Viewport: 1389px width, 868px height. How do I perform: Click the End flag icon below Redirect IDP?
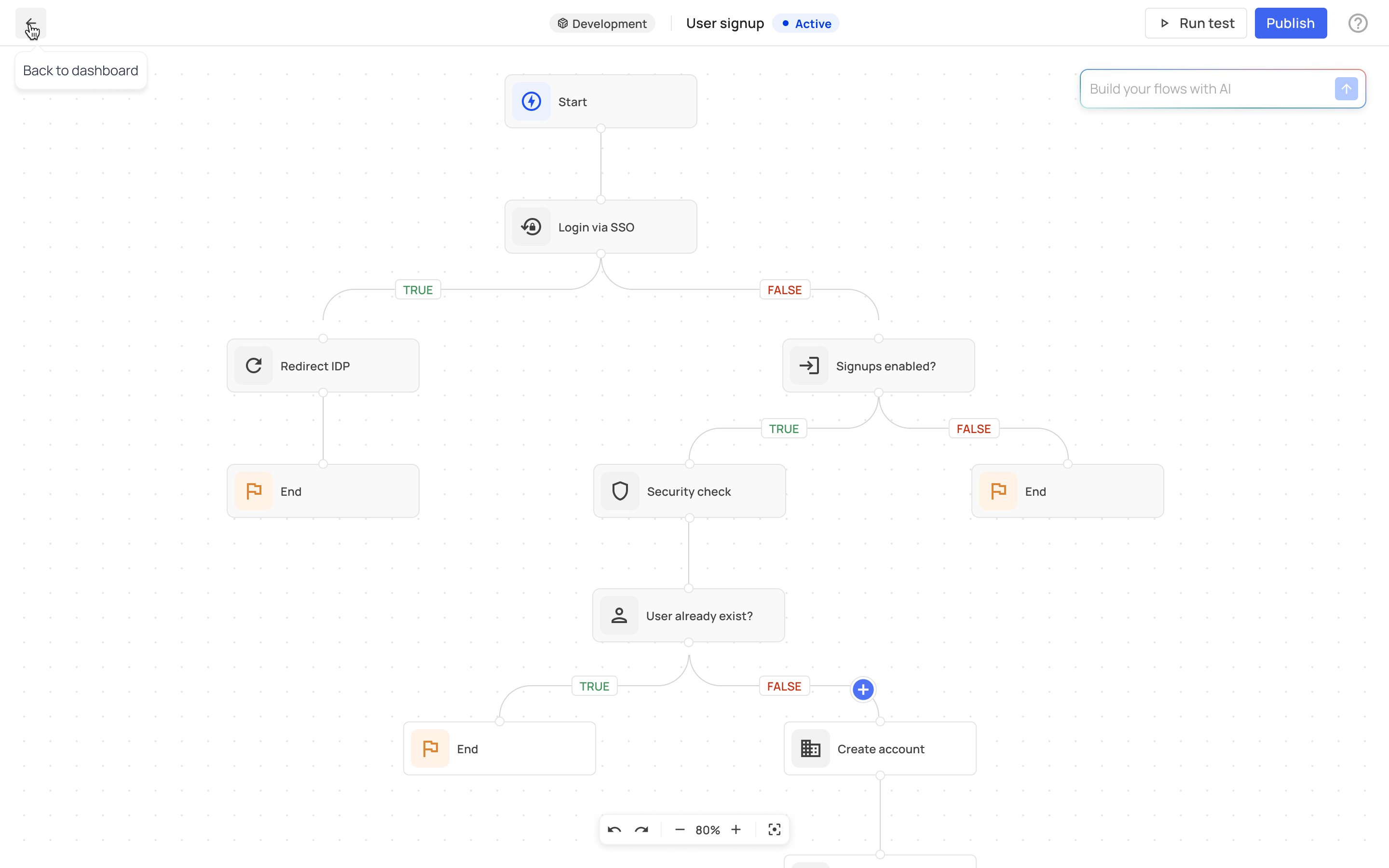[254, 491]
